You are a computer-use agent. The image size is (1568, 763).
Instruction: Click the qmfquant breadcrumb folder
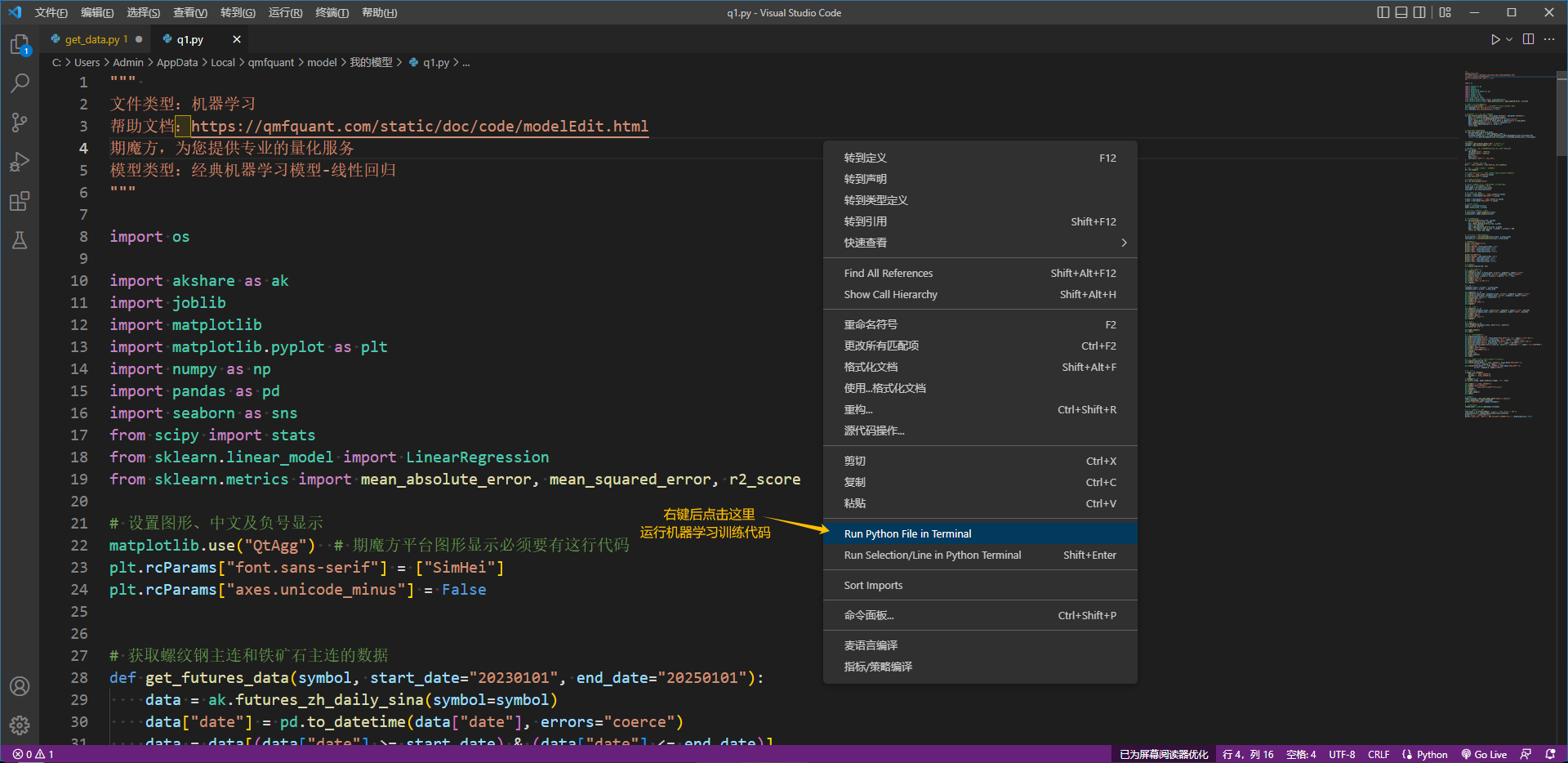point(271,62)
